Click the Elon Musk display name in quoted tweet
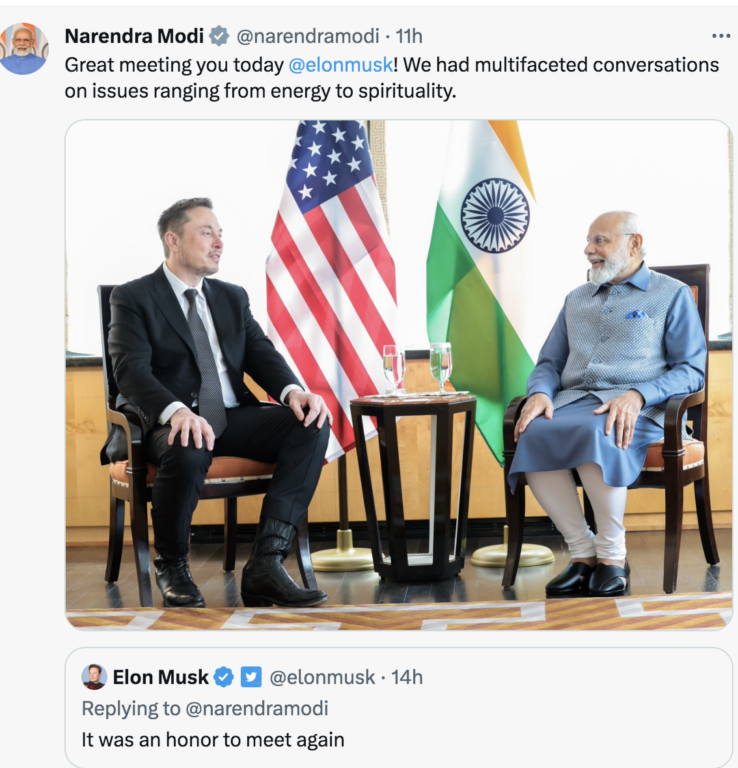Screen dimensions: 738x768 click(160, 677)
